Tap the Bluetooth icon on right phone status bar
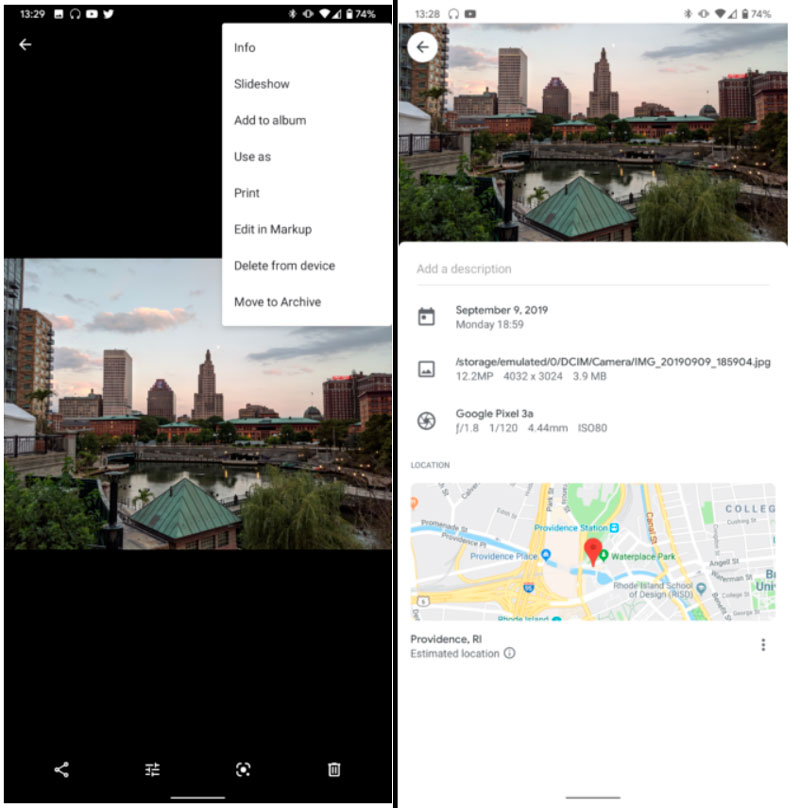 pyautogui.click(x=688, y=14)
